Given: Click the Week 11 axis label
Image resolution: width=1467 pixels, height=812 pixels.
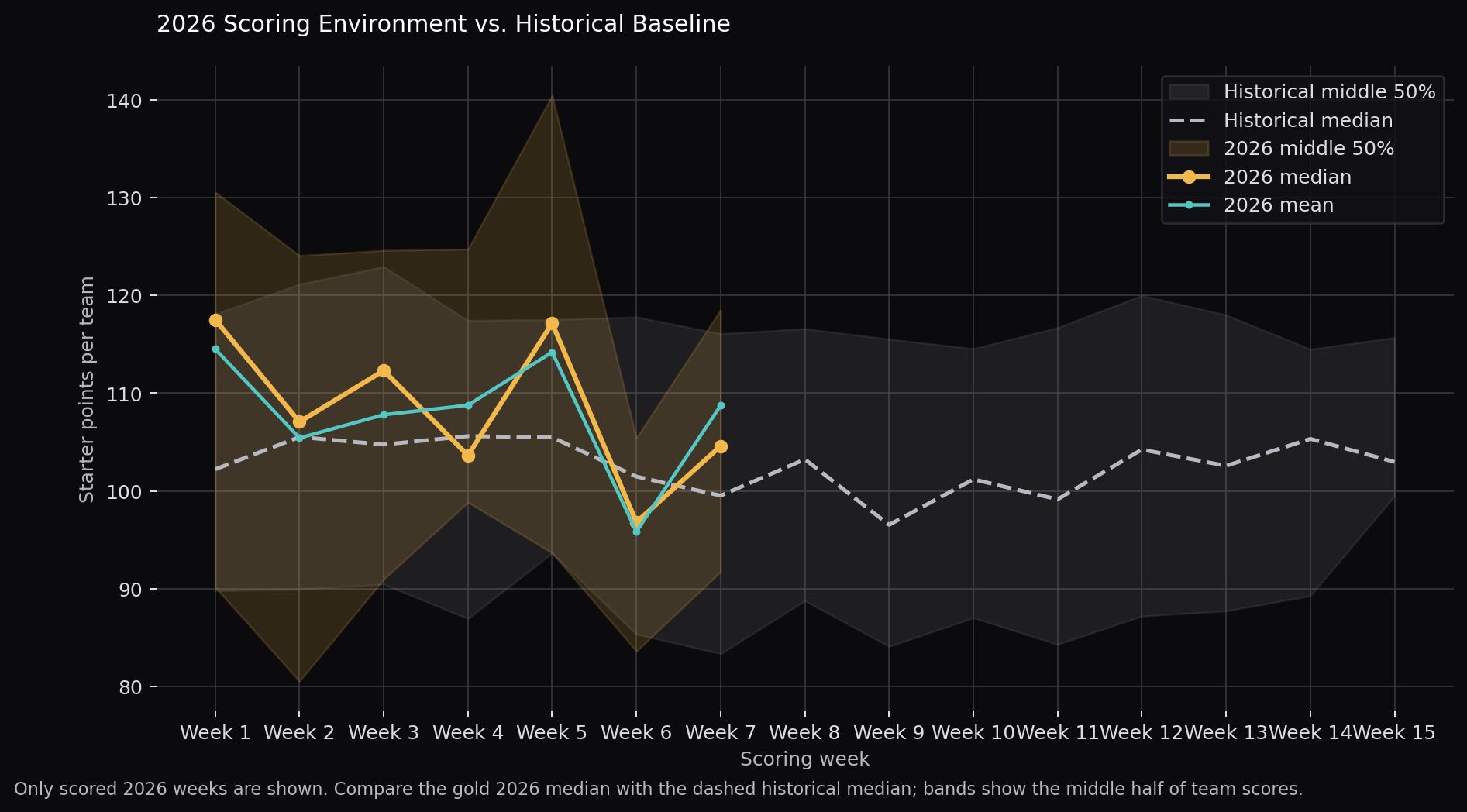Looking at the screenshot, I should [x=1057, y=732].
